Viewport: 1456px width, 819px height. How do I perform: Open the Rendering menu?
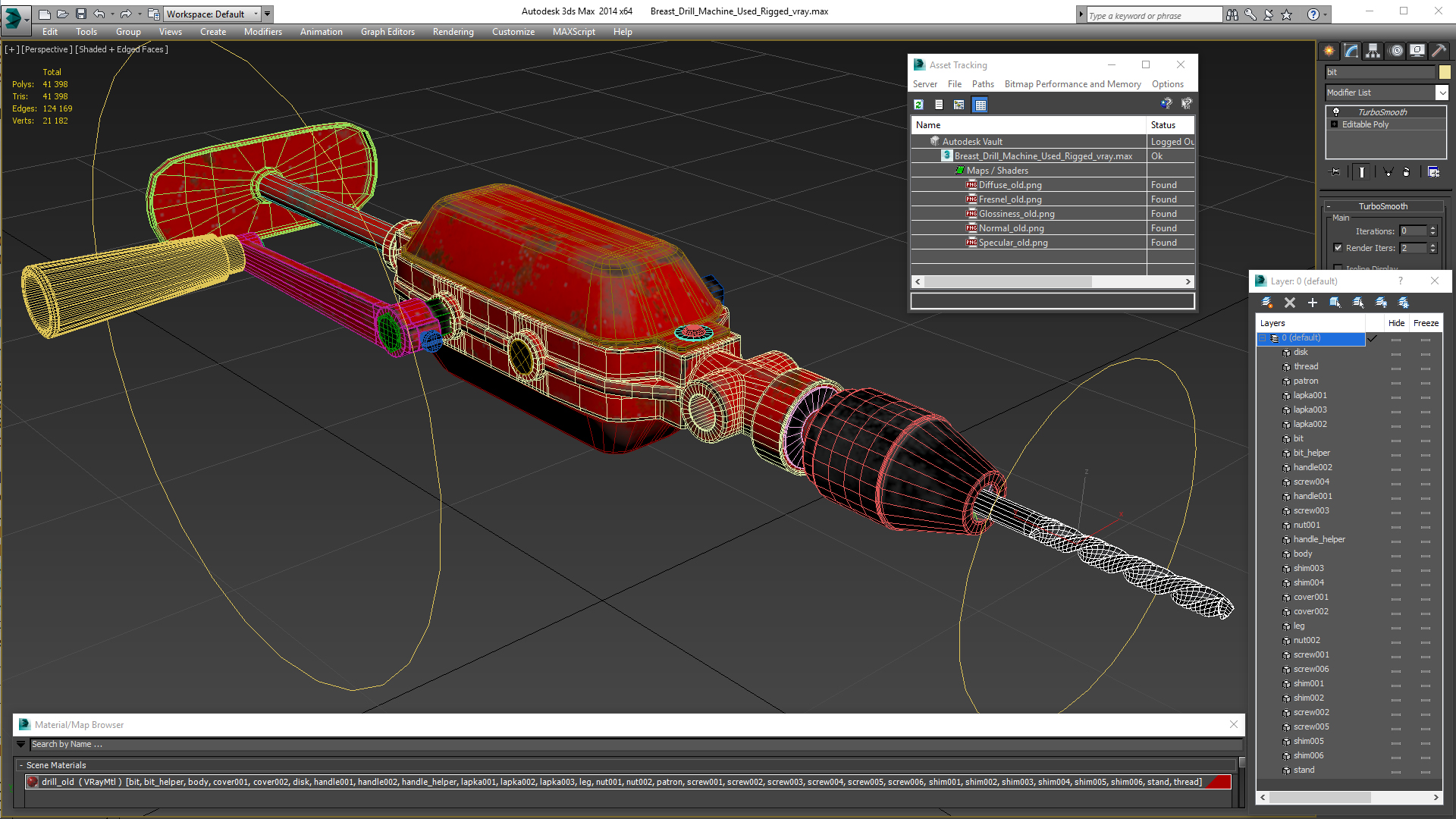tap(453, 32)
